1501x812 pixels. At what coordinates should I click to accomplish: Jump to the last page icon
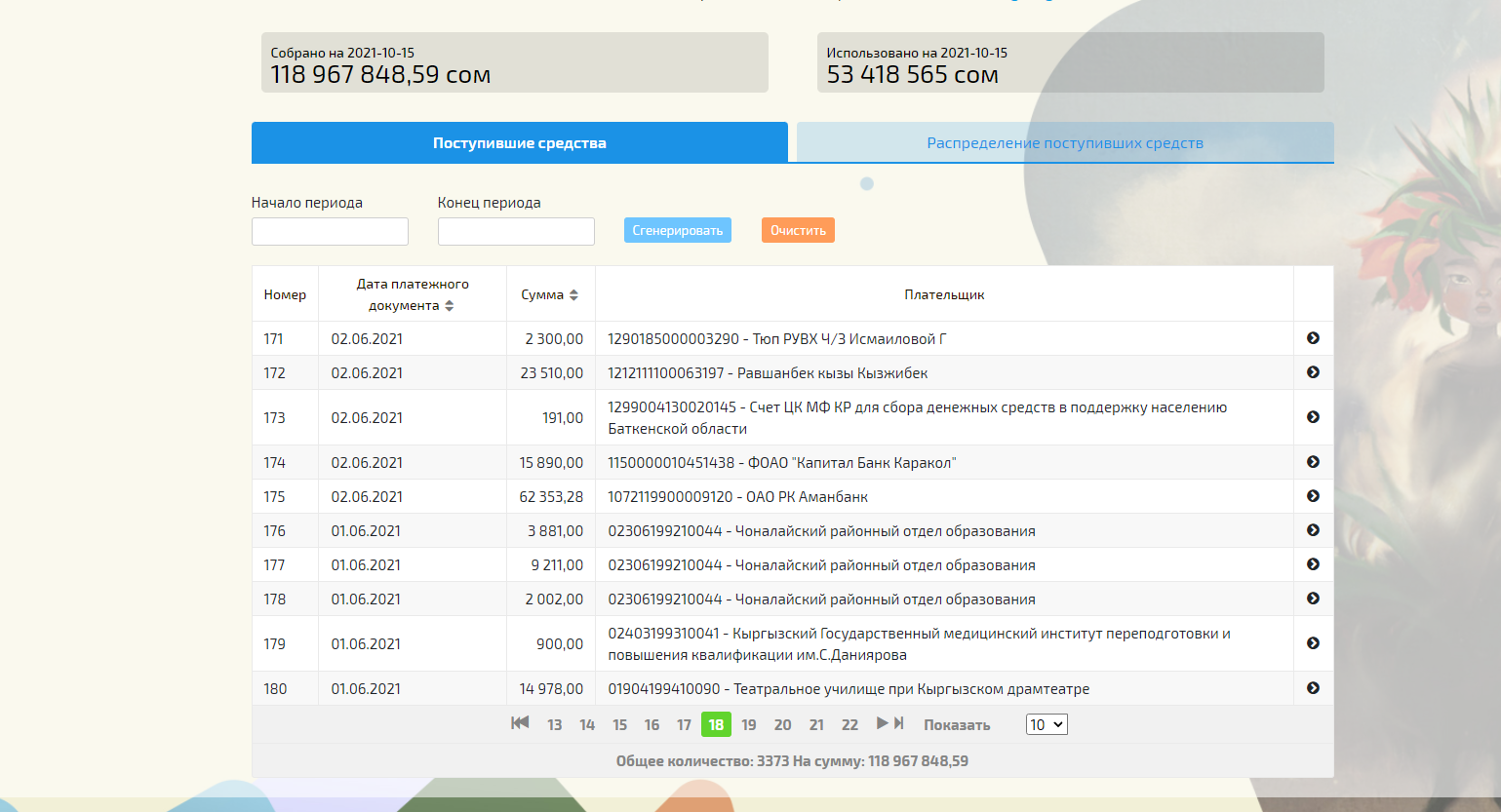coord(899,723)
